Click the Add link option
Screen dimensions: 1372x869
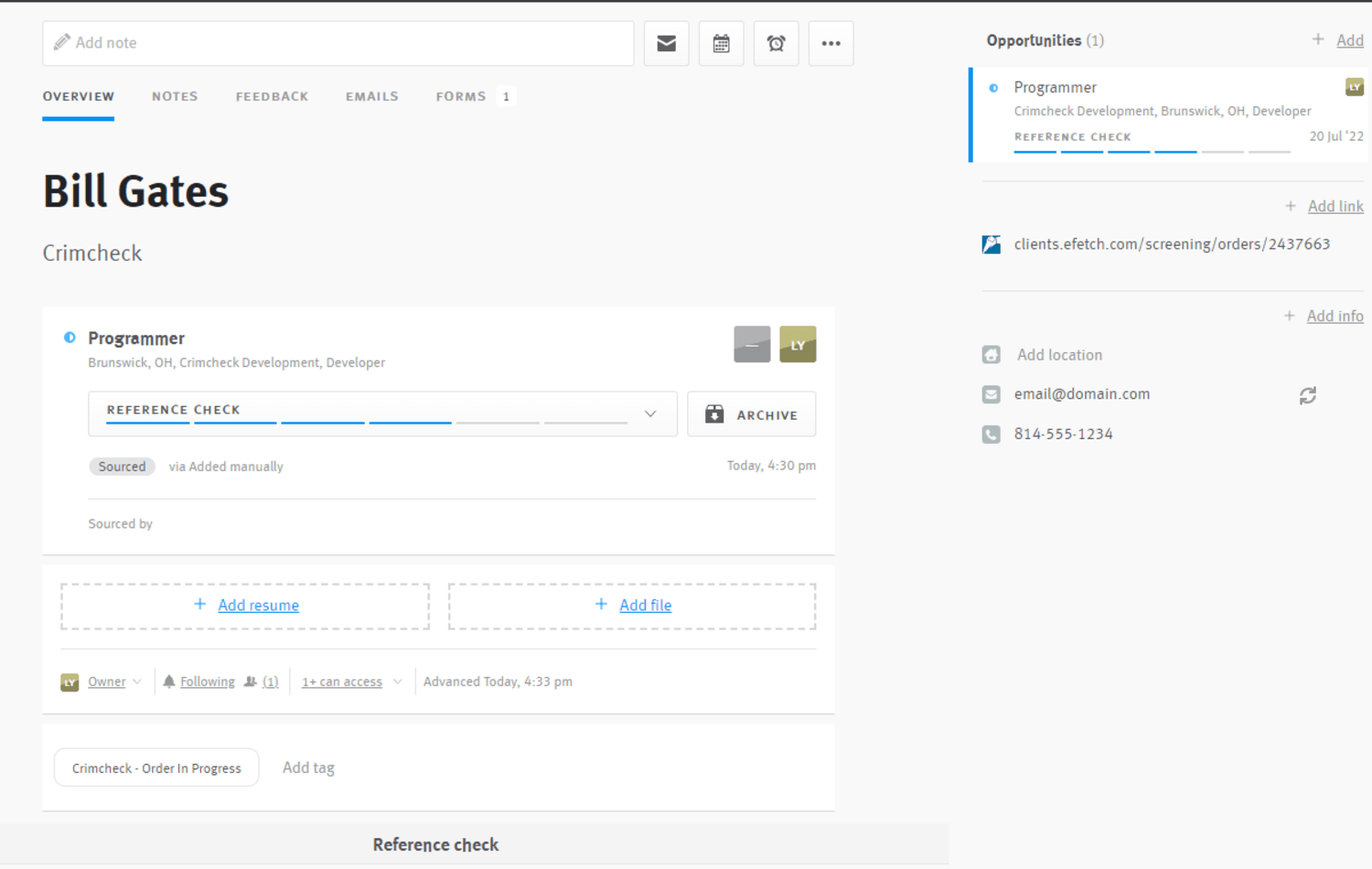tap(1335, 206)
